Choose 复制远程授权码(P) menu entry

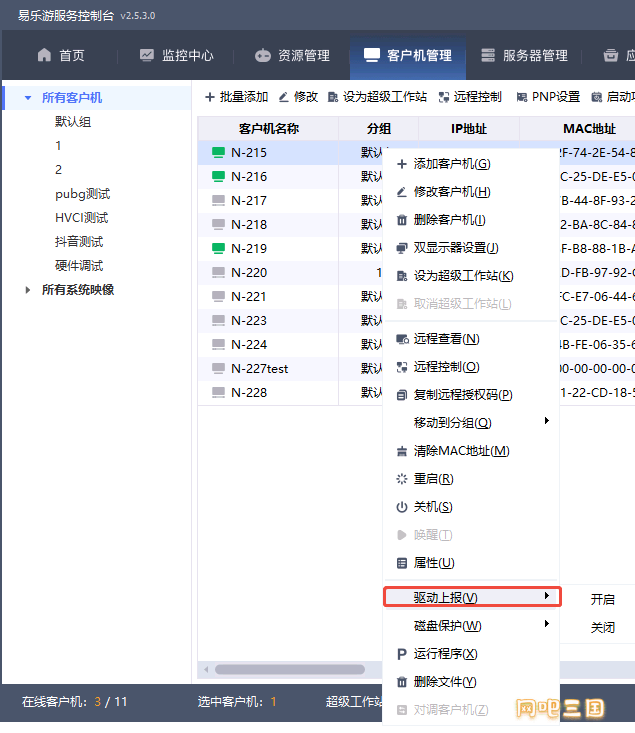pyautogui.click(x=471, y=395)
